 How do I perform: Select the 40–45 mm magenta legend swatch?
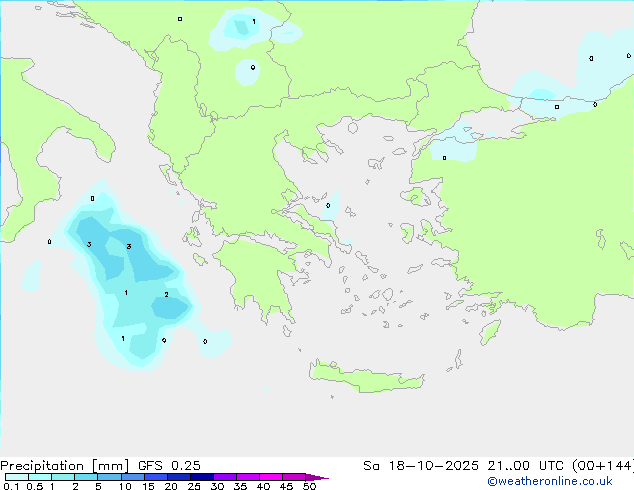click(271, 477)
